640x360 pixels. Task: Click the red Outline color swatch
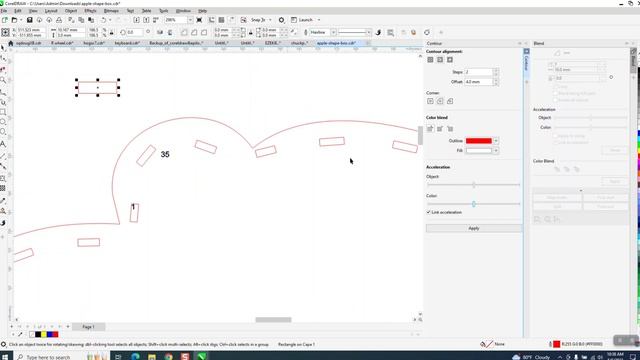pos(479,141)
